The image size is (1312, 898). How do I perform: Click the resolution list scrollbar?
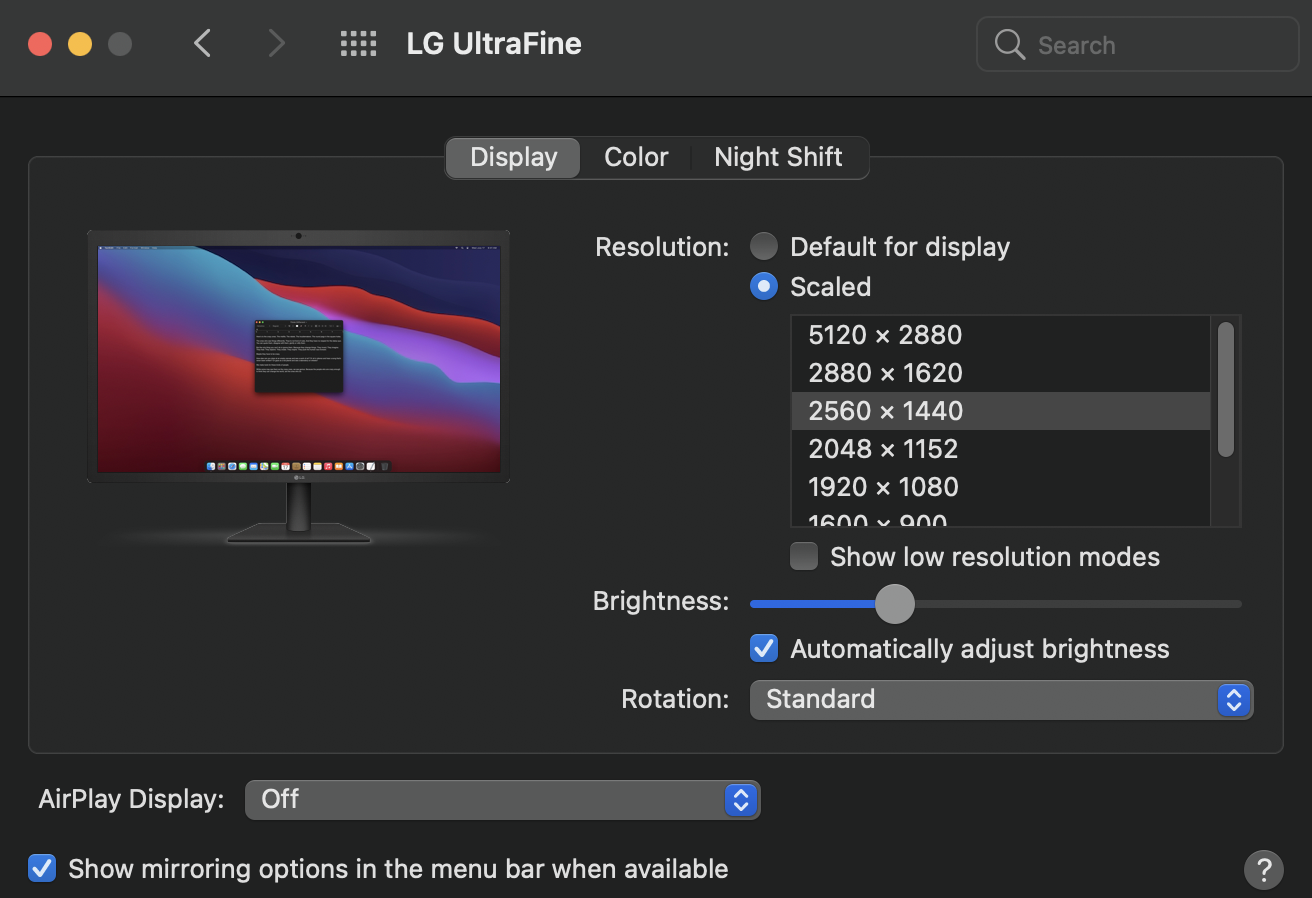tap(1226, 389)
